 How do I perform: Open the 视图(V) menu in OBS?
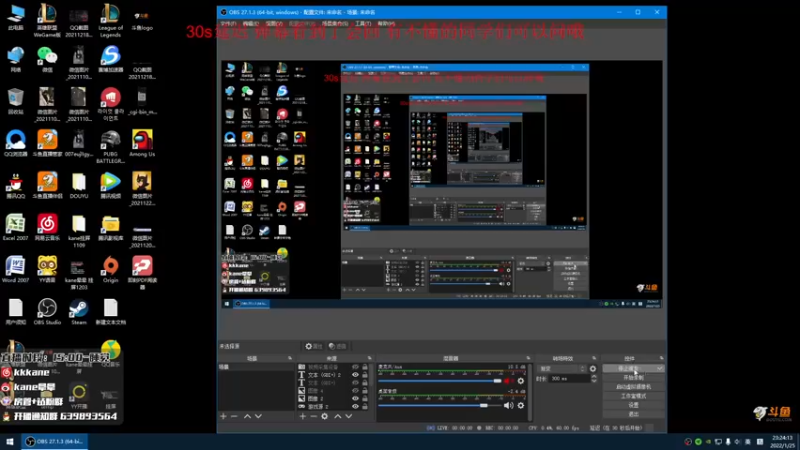tap(274, 23)
